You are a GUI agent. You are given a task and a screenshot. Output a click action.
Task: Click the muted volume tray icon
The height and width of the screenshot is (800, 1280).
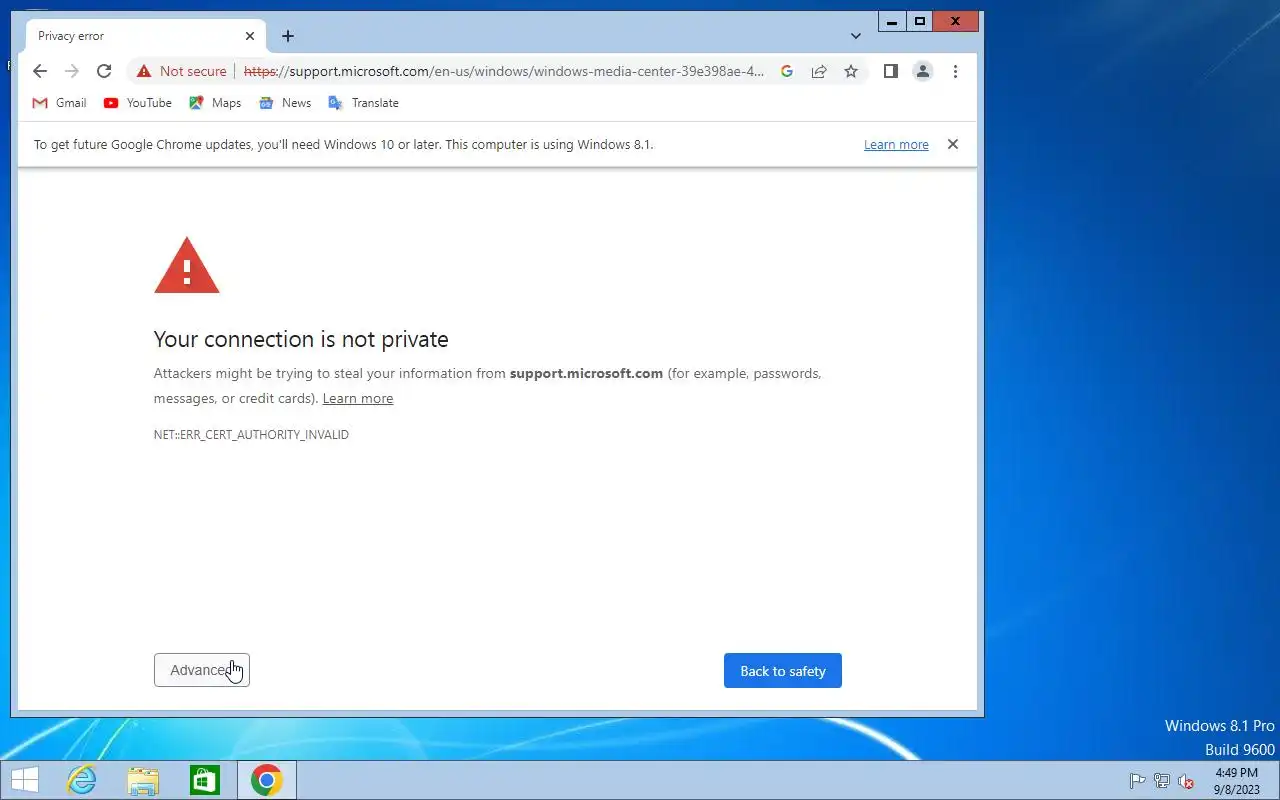tap(1186, 781)
